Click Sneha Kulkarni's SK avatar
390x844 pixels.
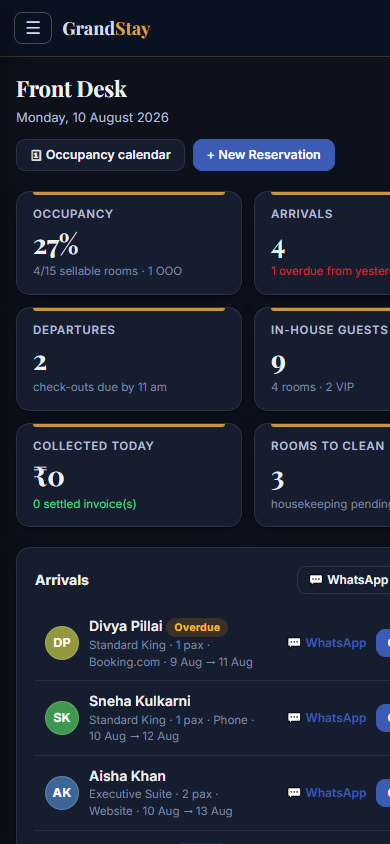point(62,718)
